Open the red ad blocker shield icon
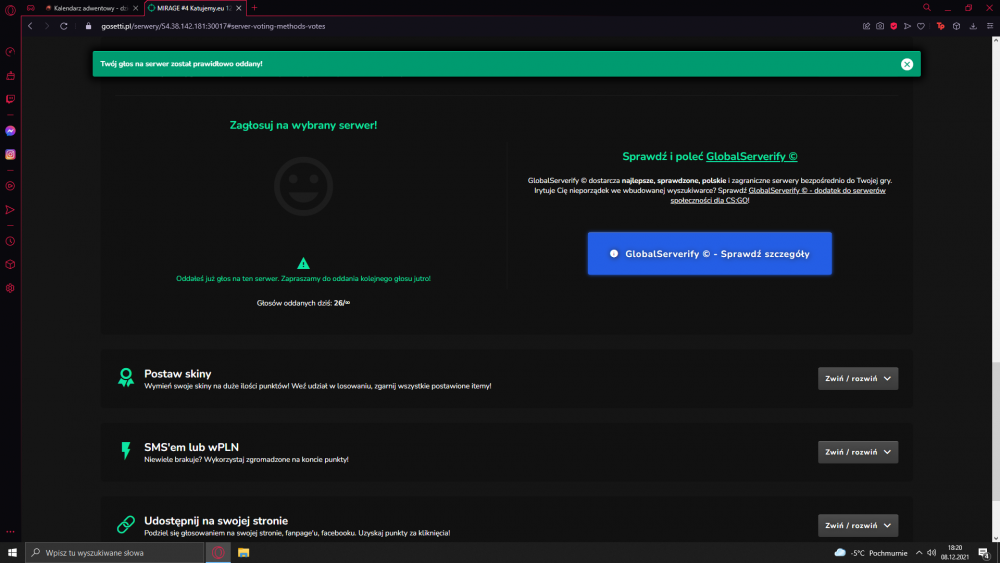 click(893, 26)
